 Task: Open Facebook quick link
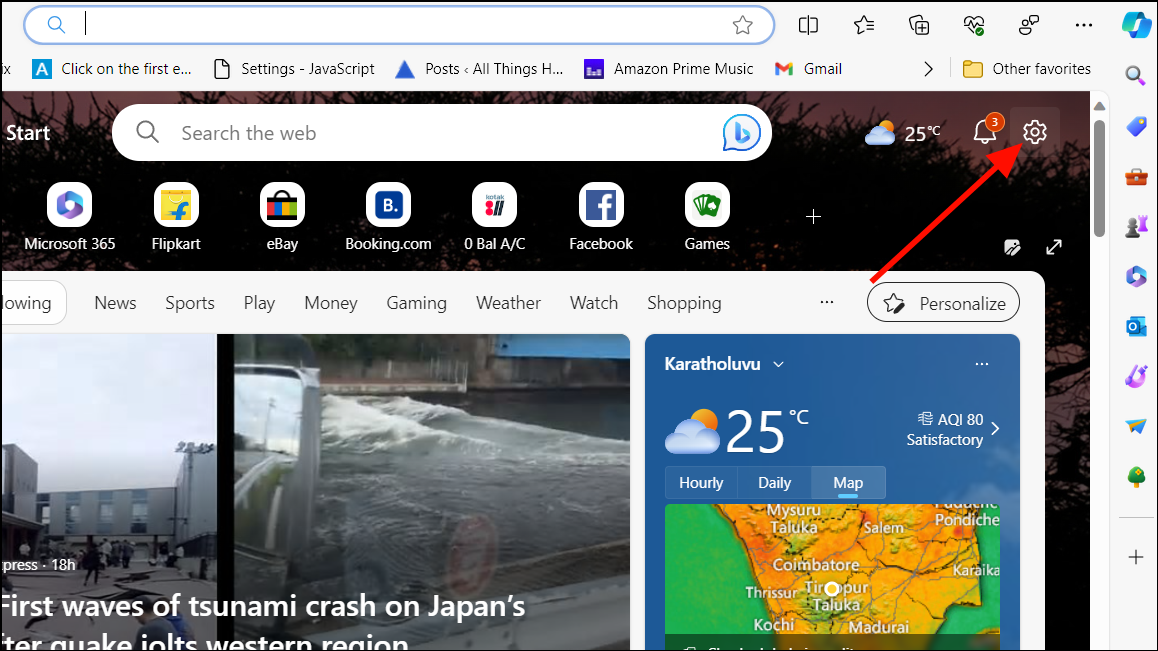601,217
